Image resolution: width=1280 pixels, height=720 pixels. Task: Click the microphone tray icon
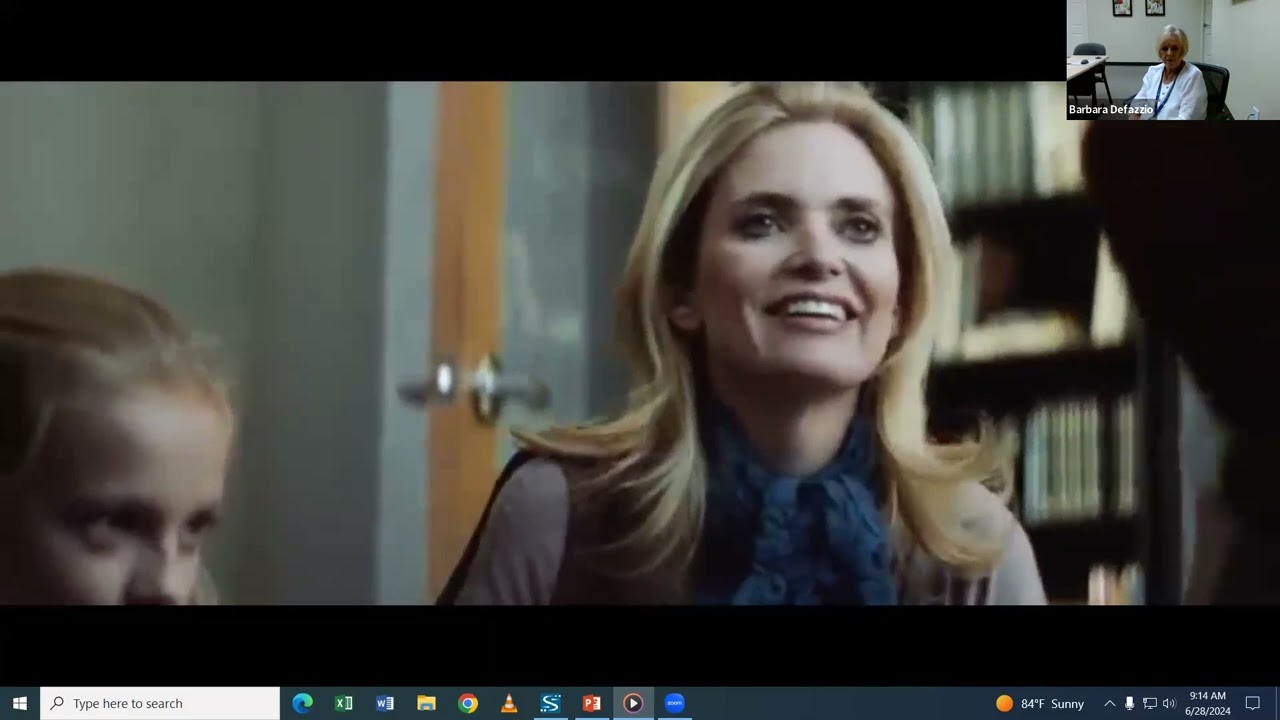click(x=1129, y=703)
